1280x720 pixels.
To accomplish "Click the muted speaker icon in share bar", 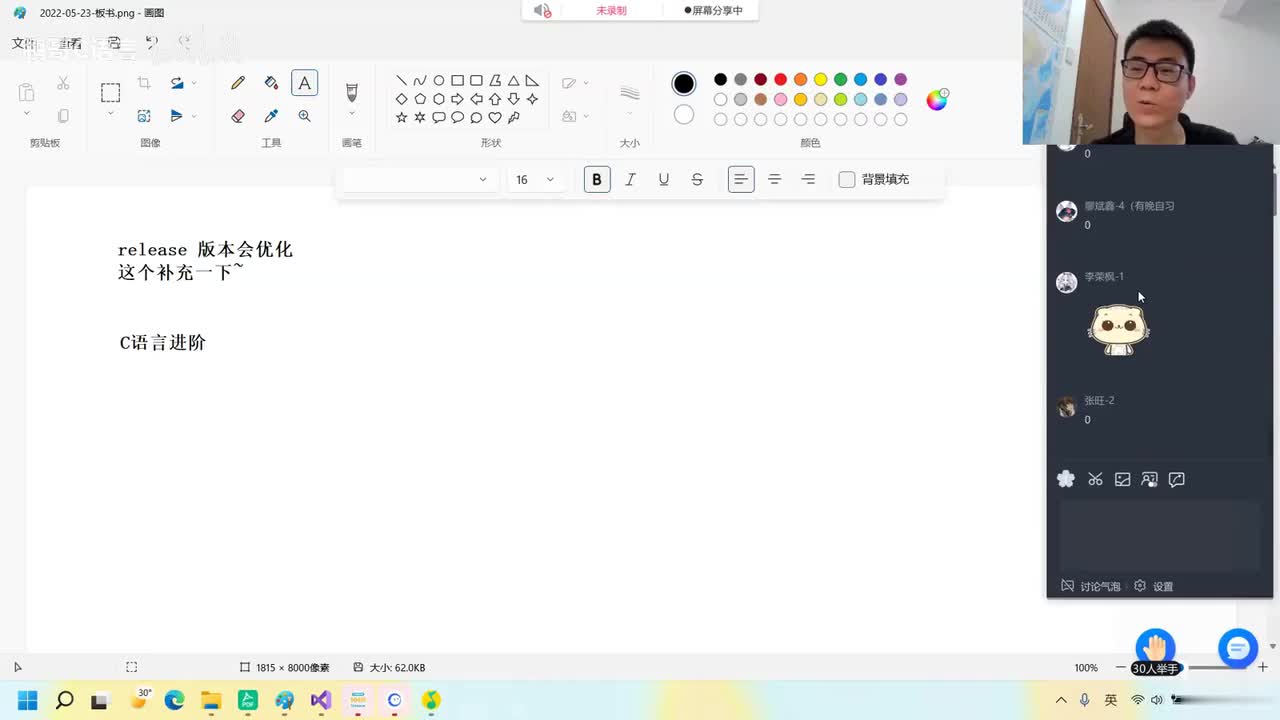I will click(x=542, y=10).
